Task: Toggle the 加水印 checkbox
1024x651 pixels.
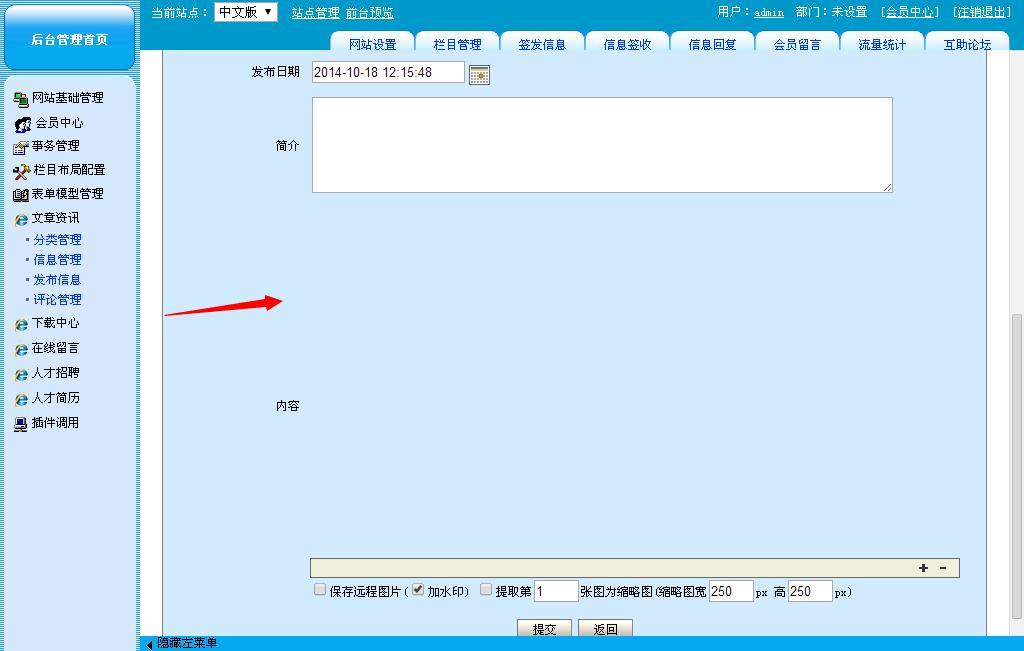Action: [418, 590]
